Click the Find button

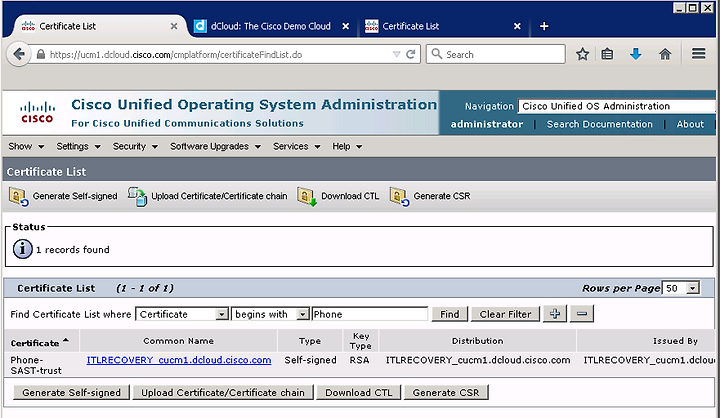point(450,314)
